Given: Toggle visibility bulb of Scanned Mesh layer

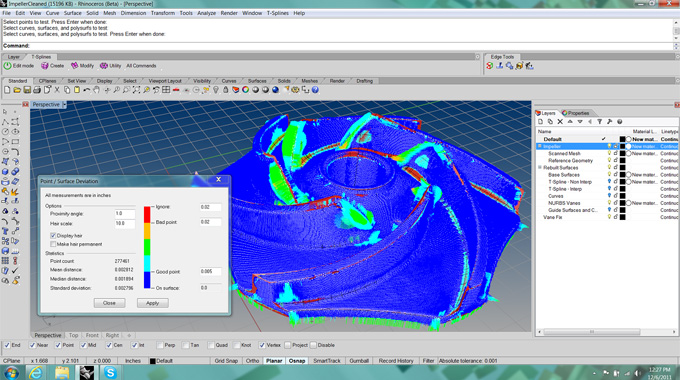Looking at the screenshot, I should pos(609,154).
